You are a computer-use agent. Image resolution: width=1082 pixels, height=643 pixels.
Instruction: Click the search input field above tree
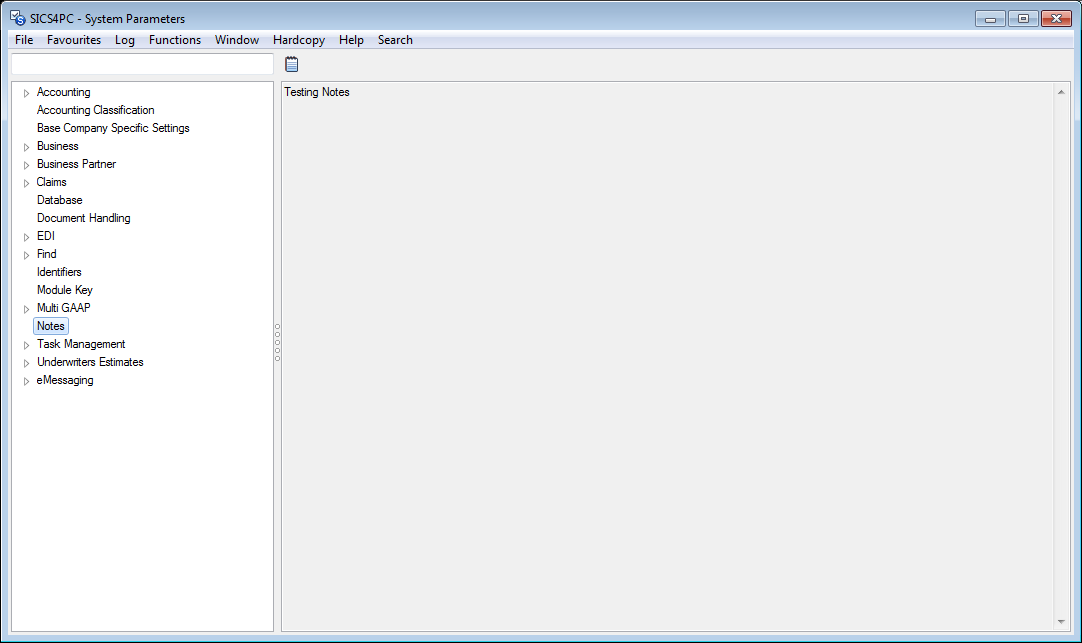(141, 64)
